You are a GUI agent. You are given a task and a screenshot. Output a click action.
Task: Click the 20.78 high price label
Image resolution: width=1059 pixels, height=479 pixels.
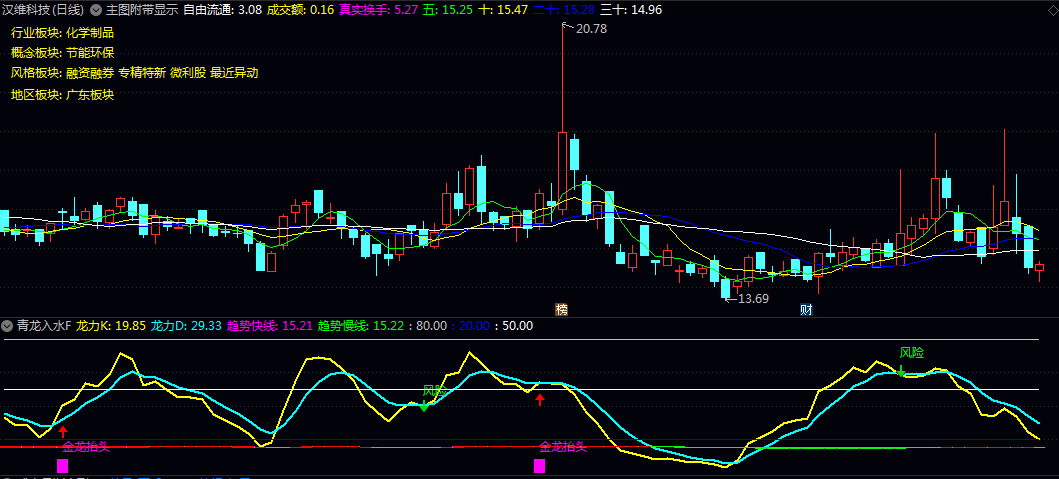click(x=591, y=29)
